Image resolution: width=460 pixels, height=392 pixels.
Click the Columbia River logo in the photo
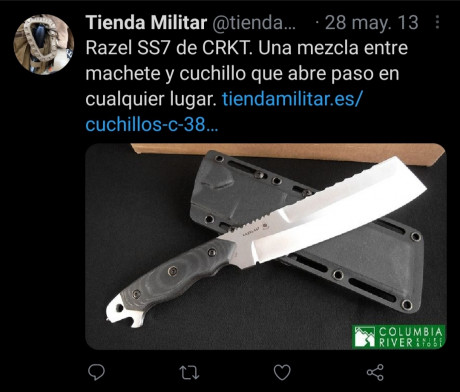coord(399,337)
